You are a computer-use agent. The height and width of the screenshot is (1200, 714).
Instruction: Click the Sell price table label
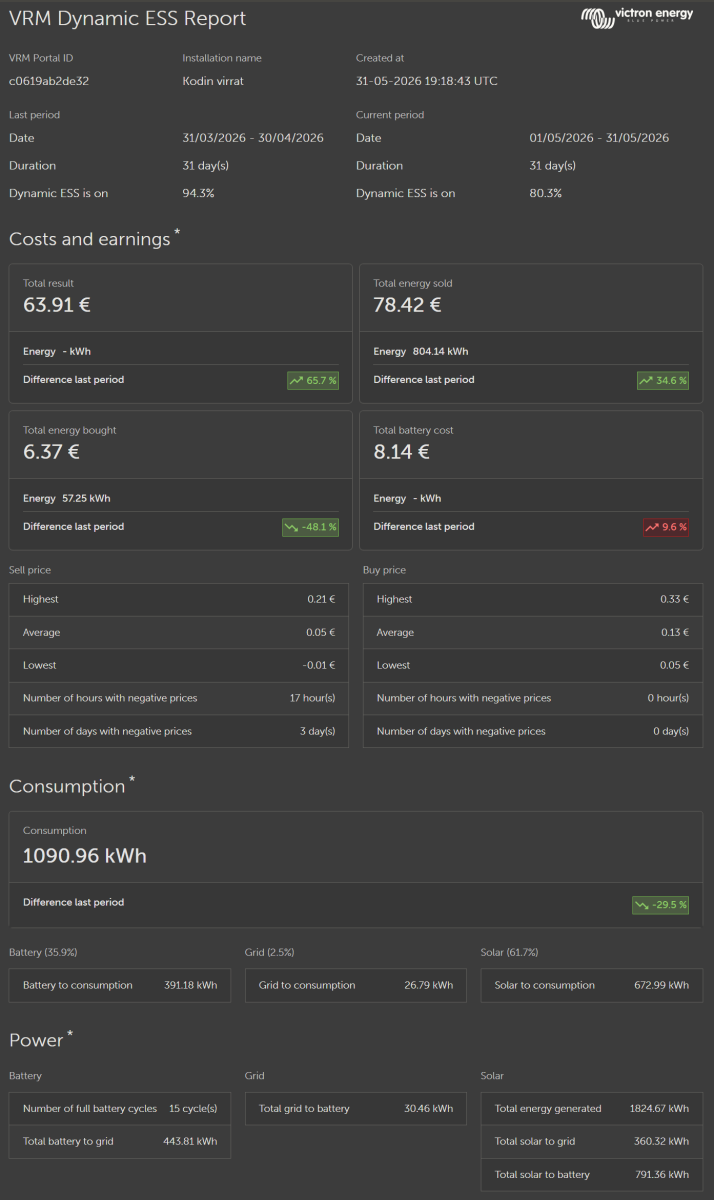point(30,570)
